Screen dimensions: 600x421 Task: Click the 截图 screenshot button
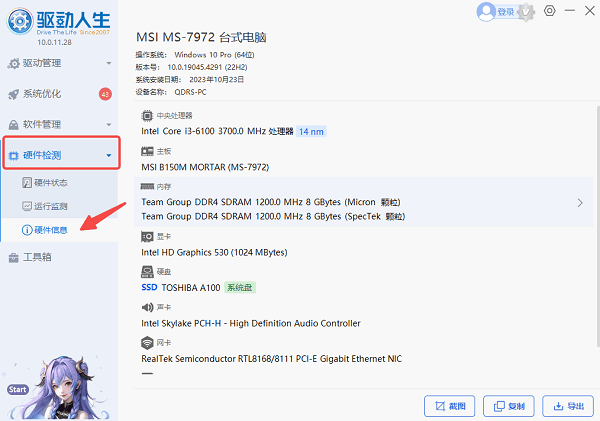coord(449,406)
